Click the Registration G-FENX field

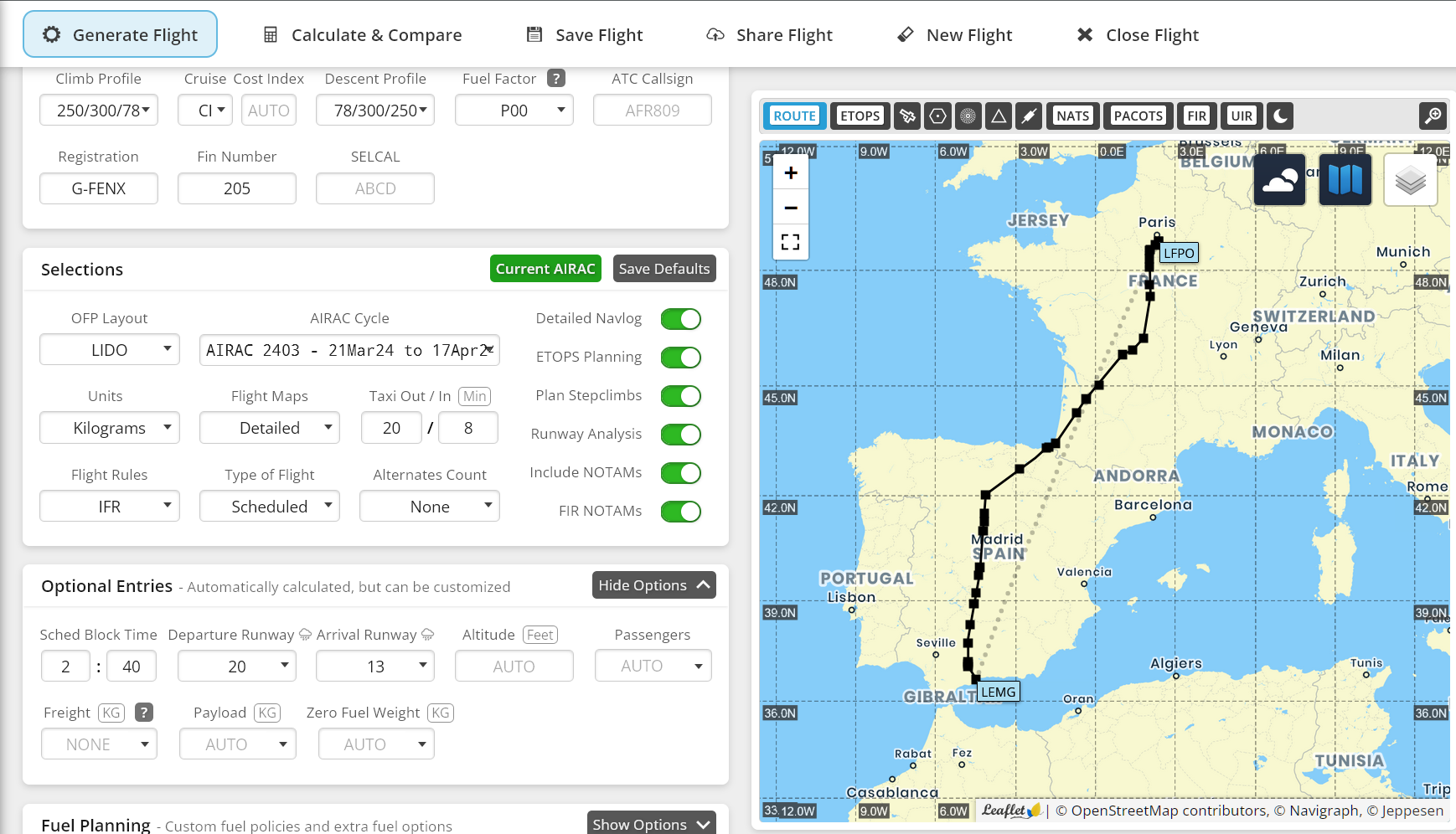point(99,188)
